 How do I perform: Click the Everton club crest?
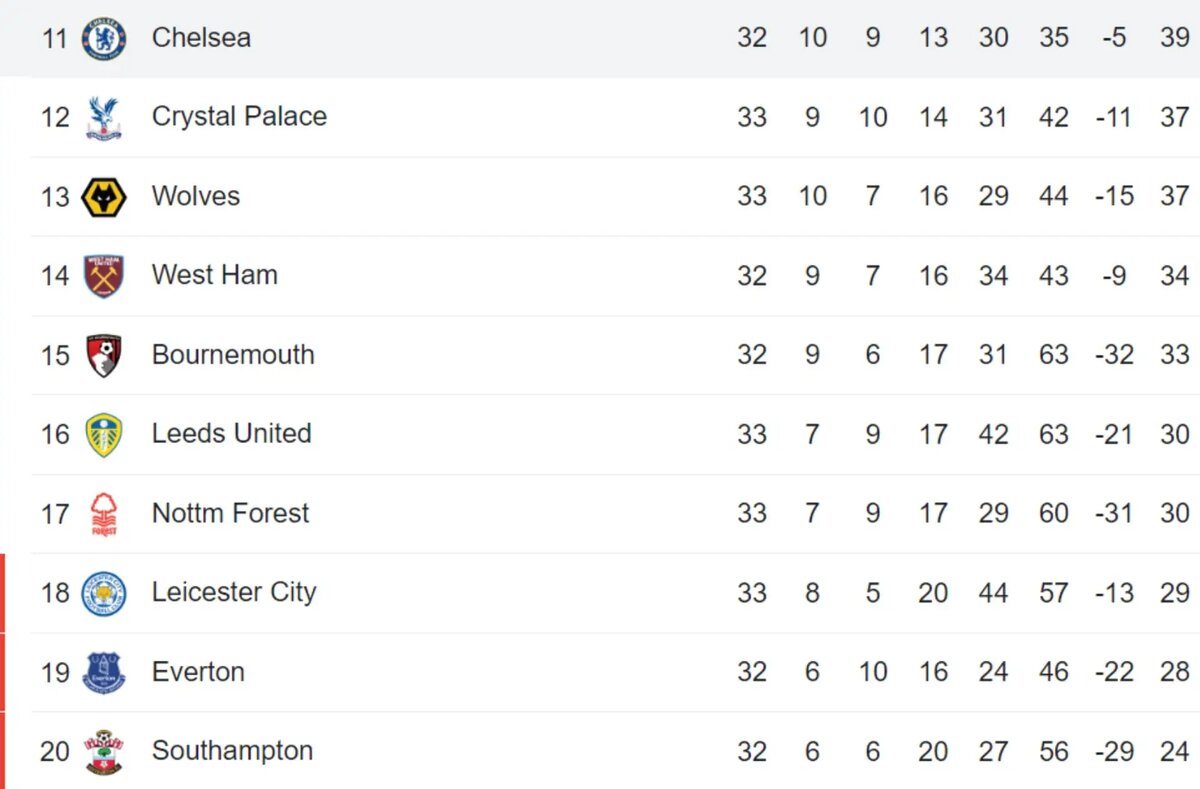[x=104, y=672]
